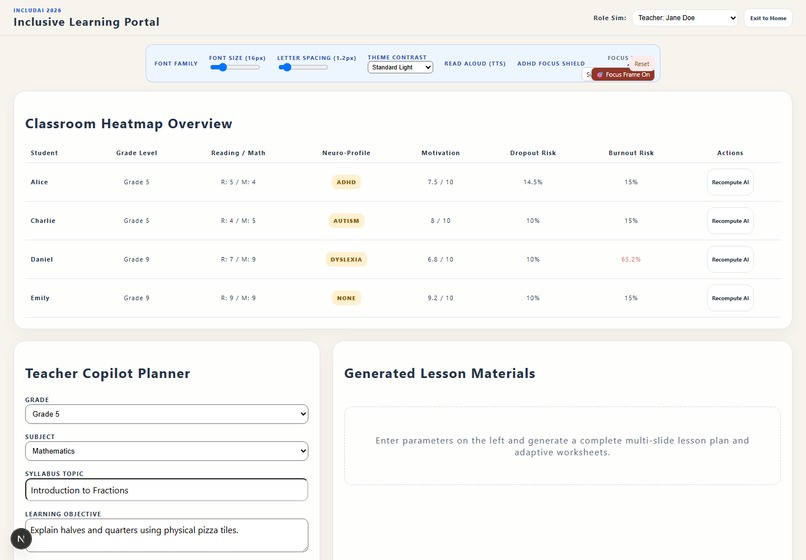The width and height of the screenshot is (806, 560).
Task: Click Alice's 14.5% dropout risk value
Action: point(533,182)
